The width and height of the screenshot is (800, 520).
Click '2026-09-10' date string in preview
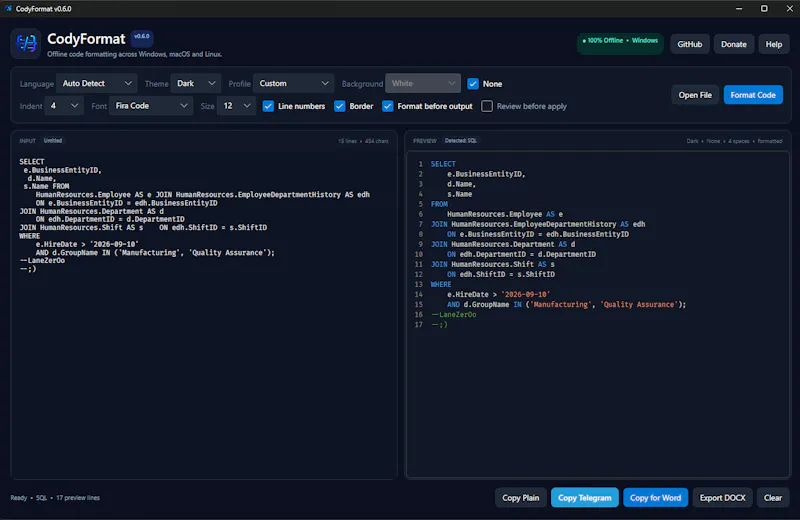point(526,294)
